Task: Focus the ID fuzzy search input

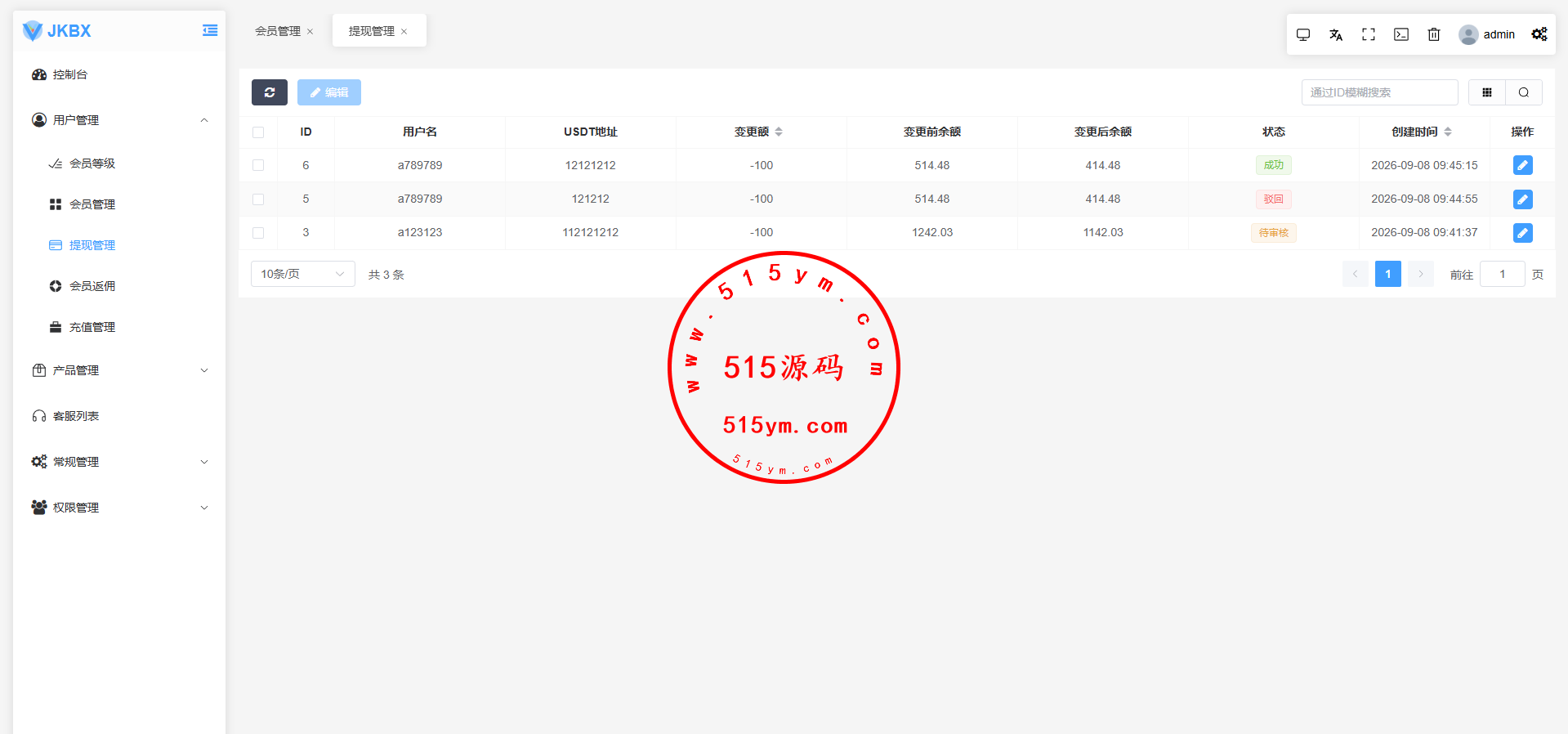Action: coord(1379,92)
